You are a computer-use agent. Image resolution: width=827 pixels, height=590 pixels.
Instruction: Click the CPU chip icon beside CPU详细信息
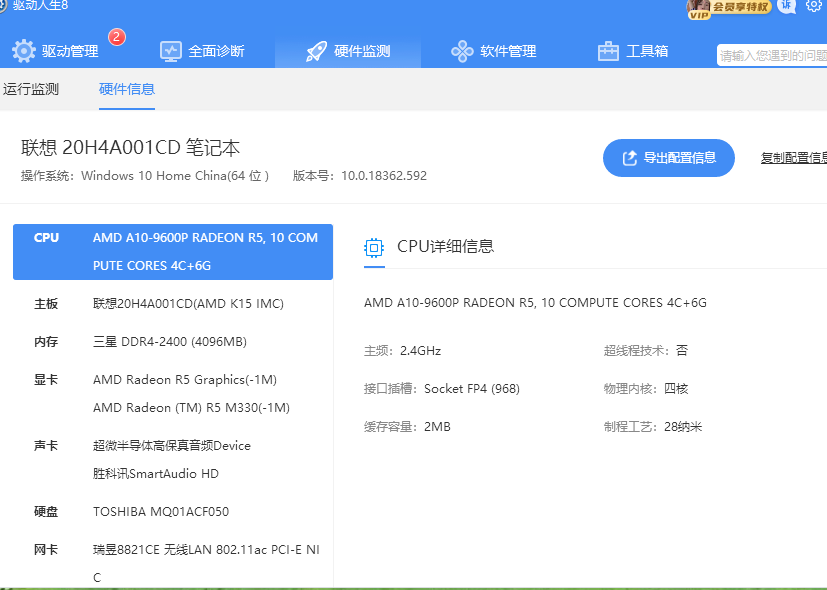374,247
